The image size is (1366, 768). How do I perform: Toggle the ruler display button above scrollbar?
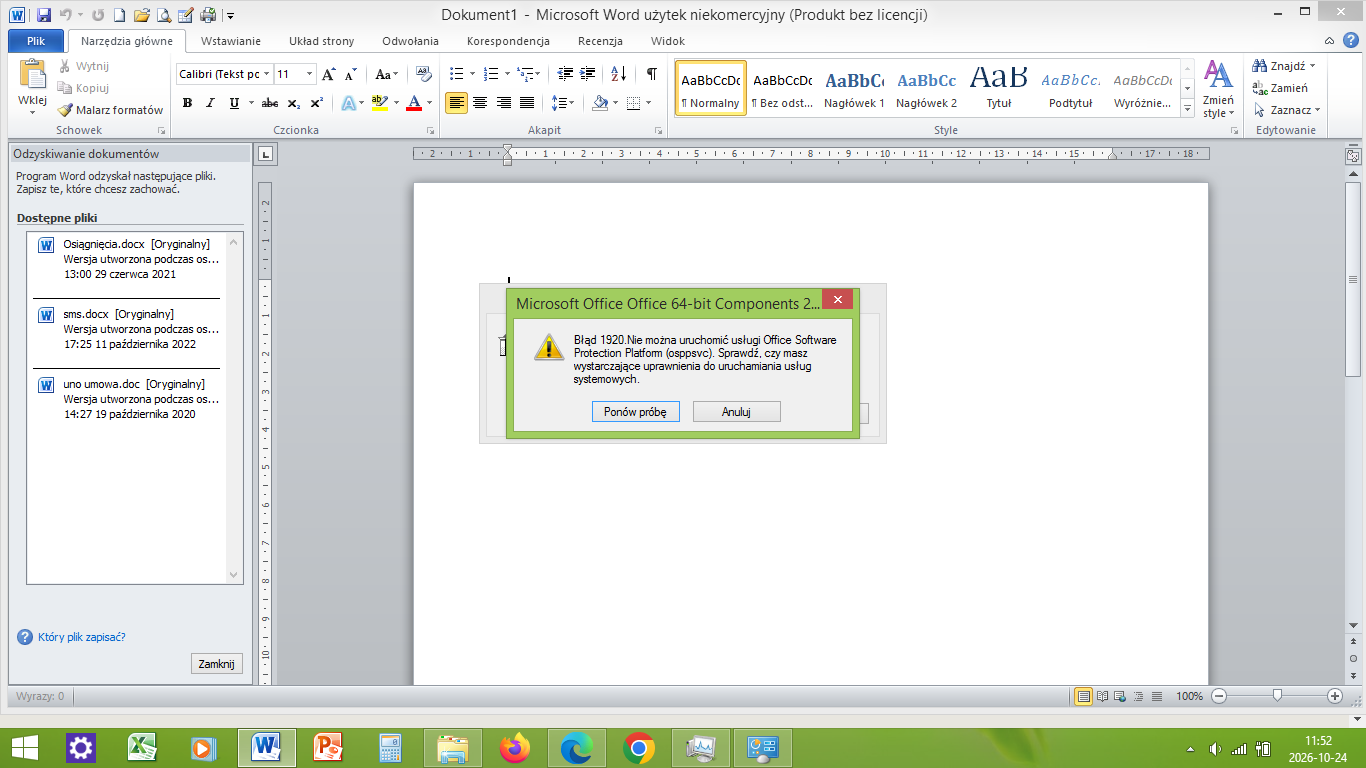(x=1353, y=156)
